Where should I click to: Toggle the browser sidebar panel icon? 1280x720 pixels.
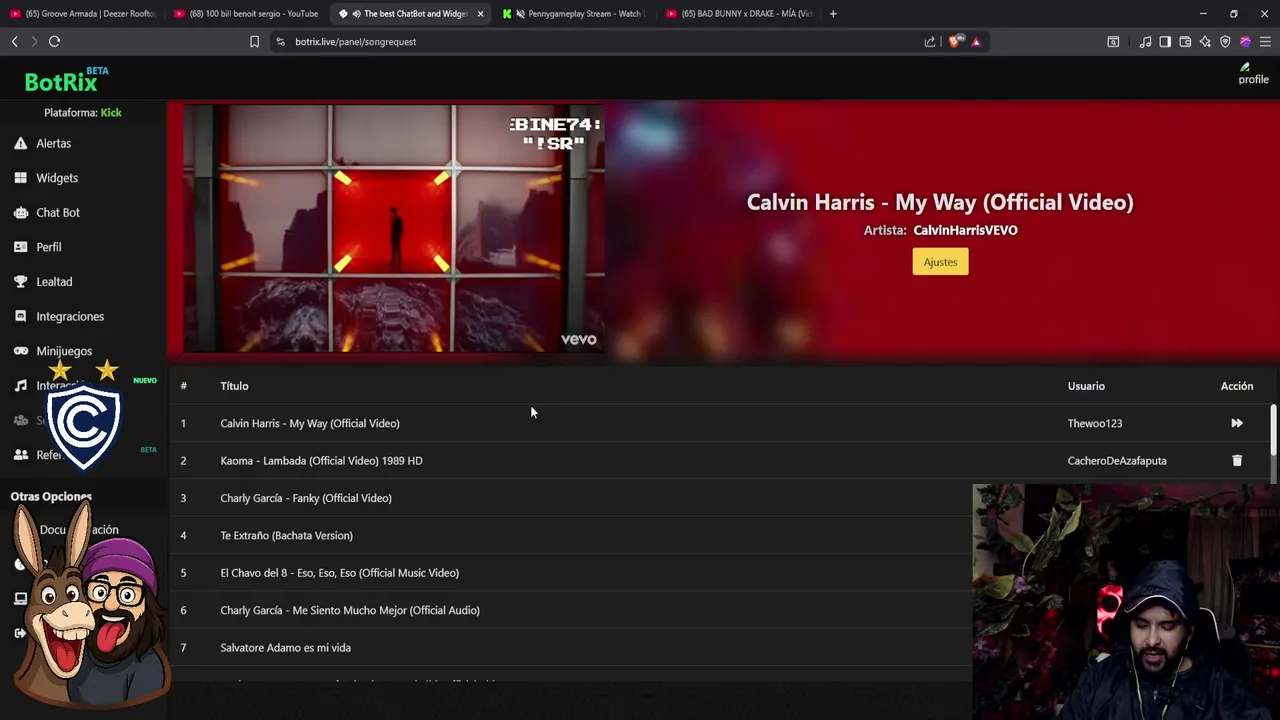(x=1165, y=41)
